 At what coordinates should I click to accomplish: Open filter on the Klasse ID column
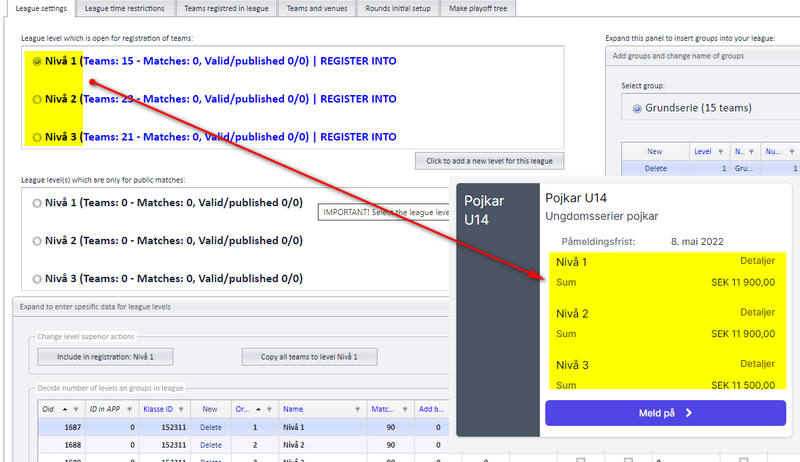(x=181, y=409)
